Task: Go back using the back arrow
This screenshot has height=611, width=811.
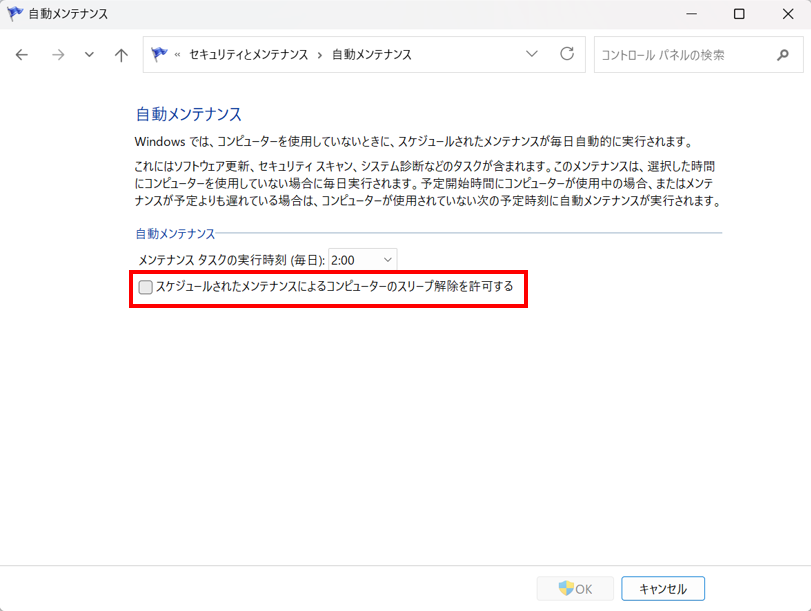Action: (x=22, y=55)
